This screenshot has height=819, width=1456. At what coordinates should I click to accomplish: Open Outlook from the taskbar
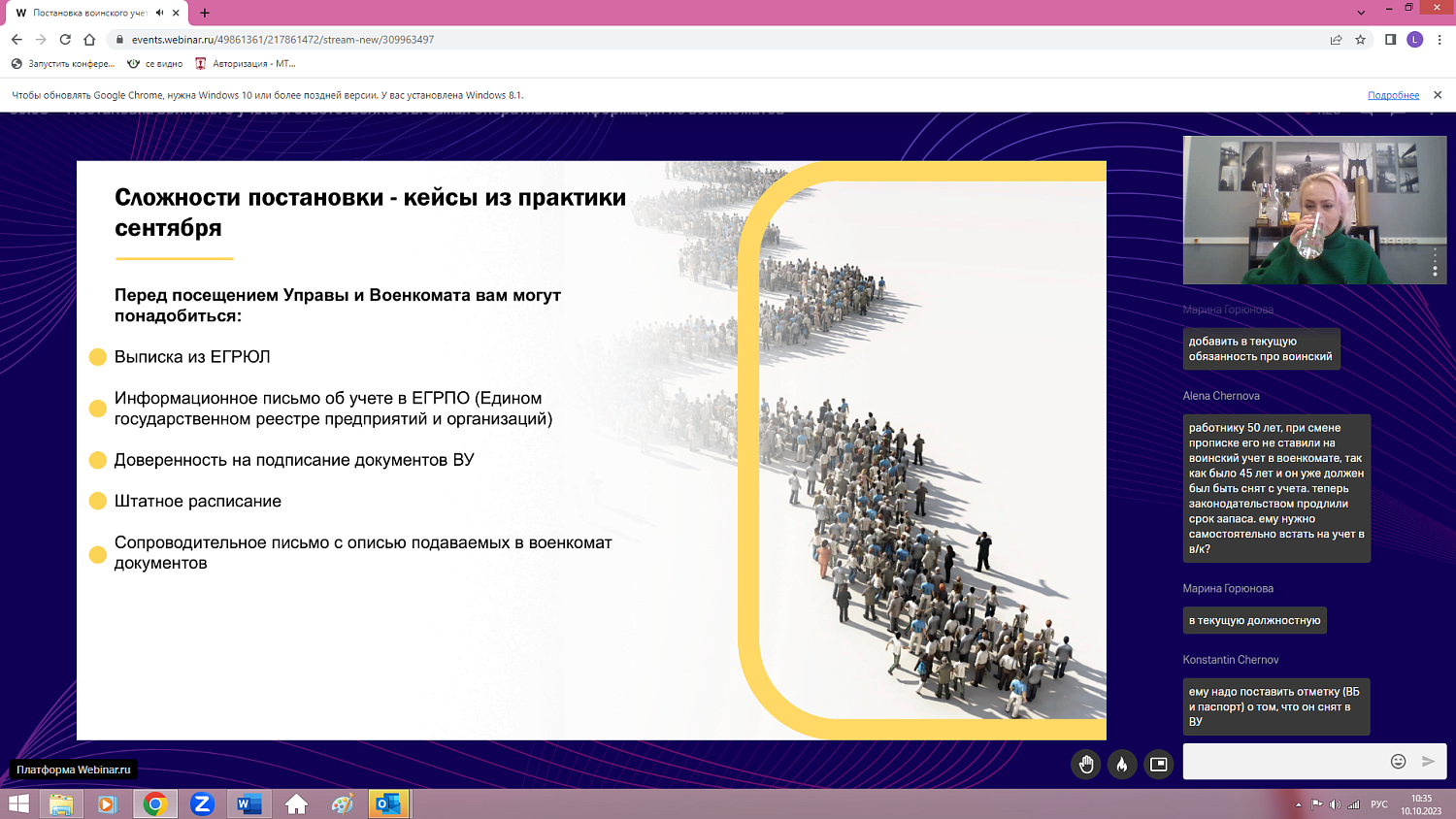386,803
